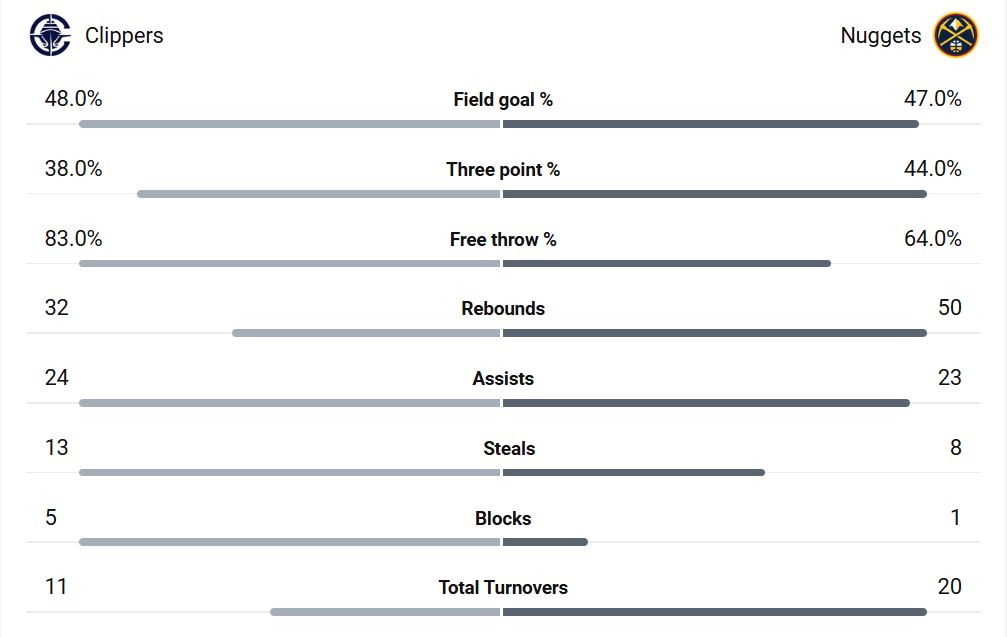The width and height of the screenshot is (1007, 637).
Task: Select the Blocks stat label
Action: (503, 519)
